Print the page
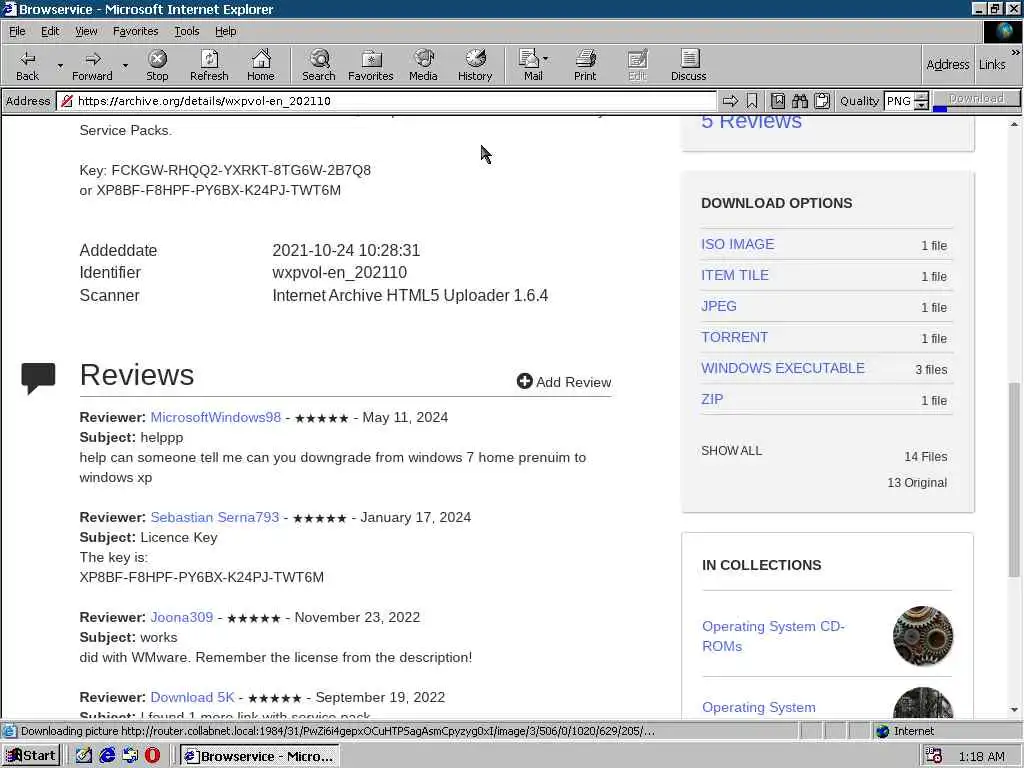 [x=585, y=65]
